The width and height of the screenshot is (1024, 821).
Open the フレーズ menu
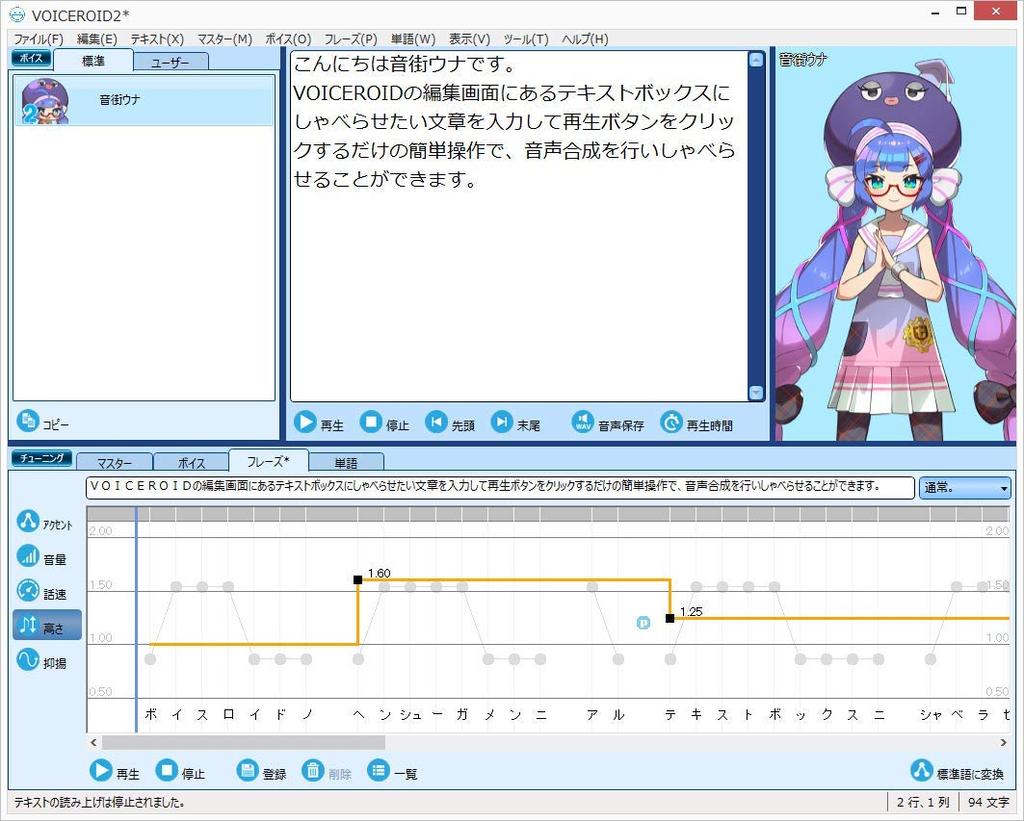[350, 39]
